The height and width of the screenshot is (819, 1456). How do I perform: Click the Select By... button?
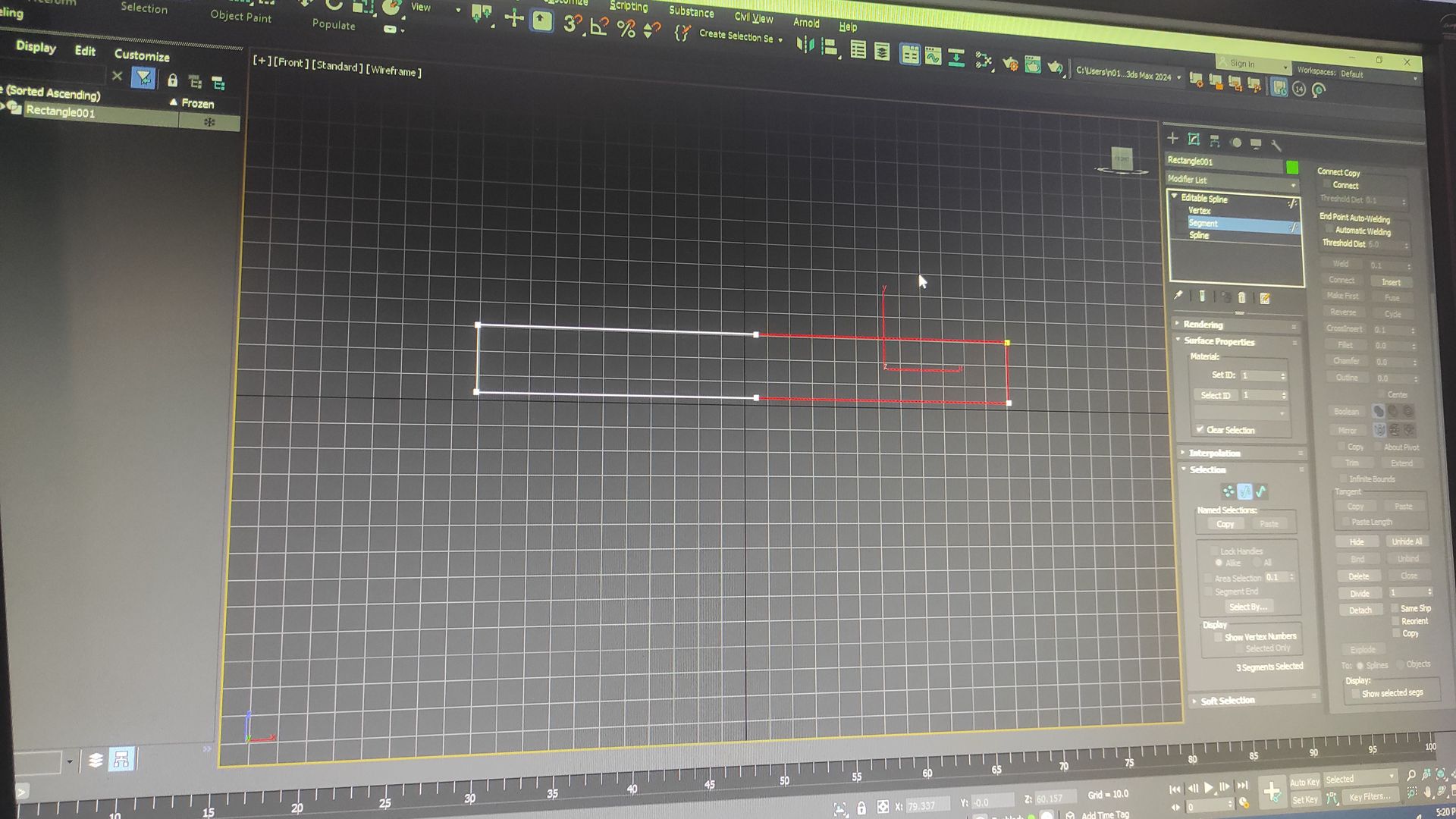click(x=1248, y=607)
